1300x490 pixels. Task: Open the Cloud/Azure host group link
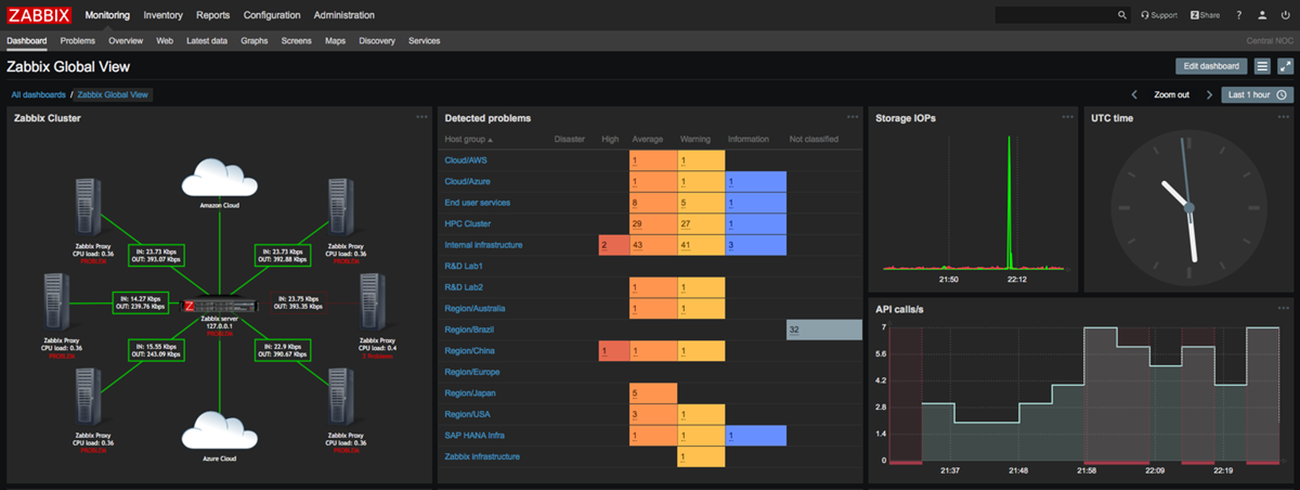[468, 181]
